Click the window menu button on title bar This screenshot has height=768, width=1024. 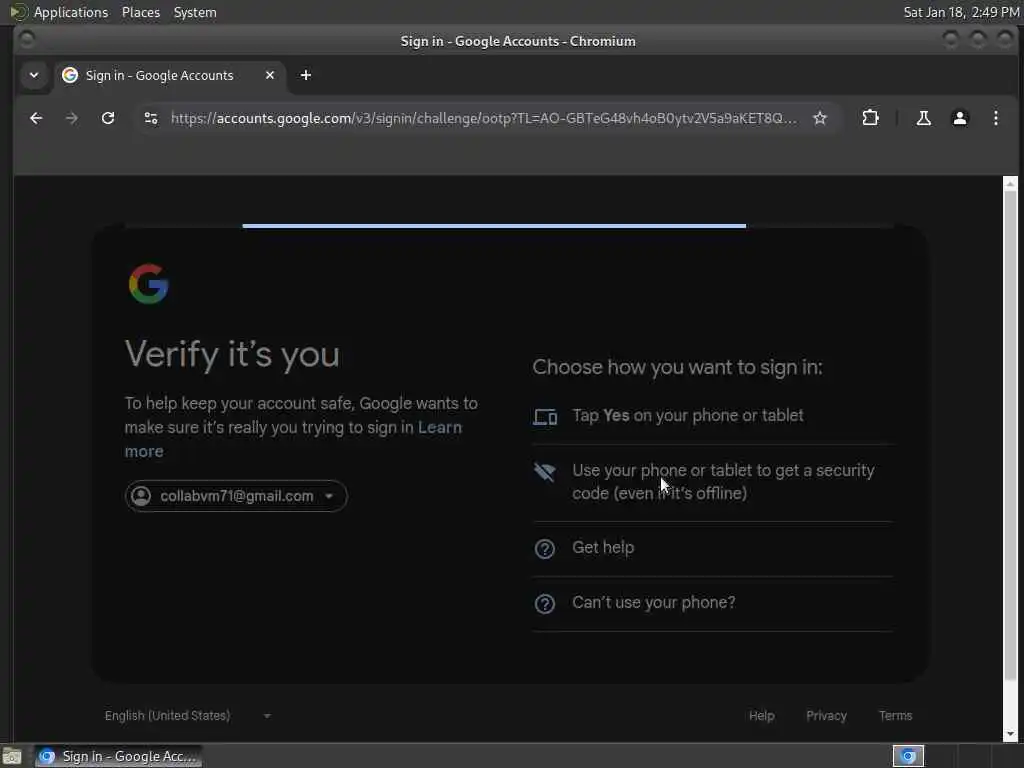[x=27, y=40]
